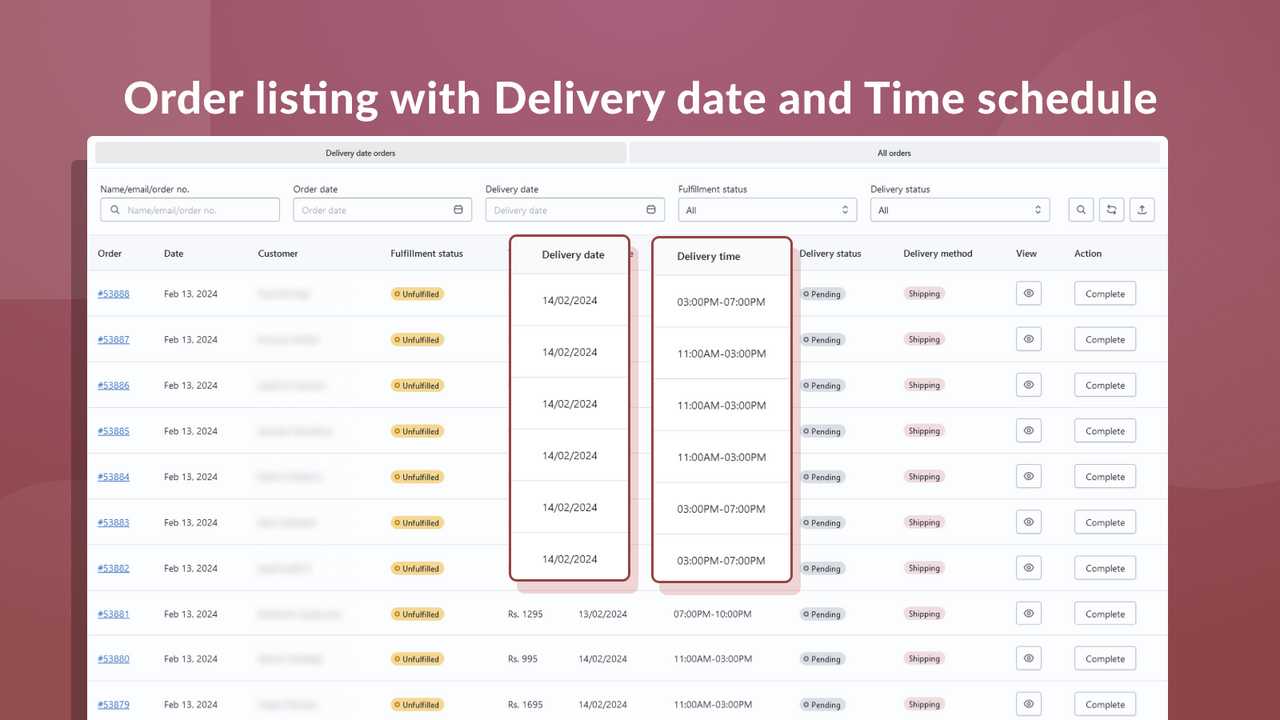
Task: Open order link #53887
Action: coord(113,340)
